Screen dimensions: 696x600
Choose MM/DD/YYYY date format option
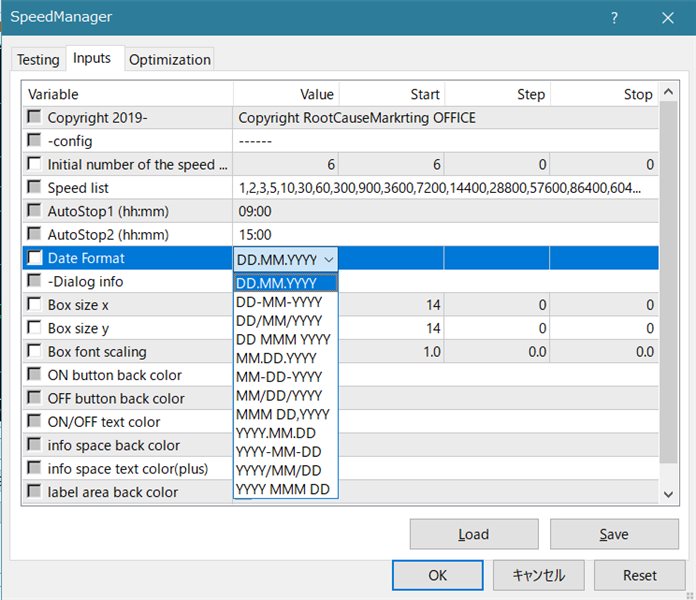(x=285, y=395)
